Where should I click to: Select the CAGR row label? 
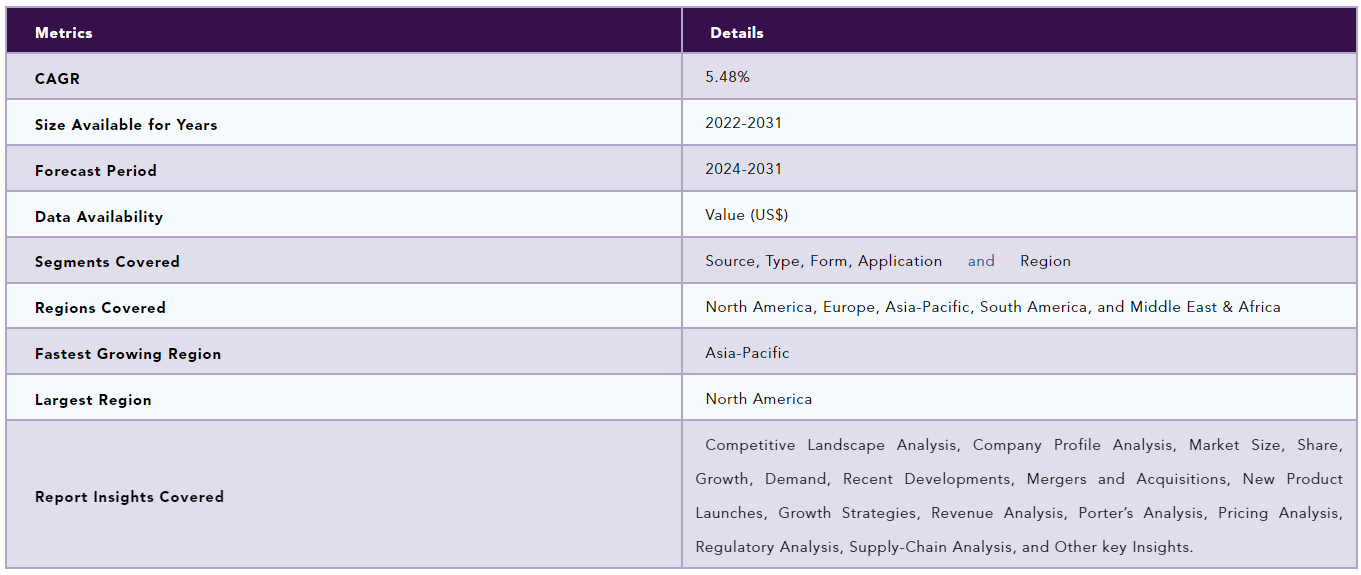(57, 79)
